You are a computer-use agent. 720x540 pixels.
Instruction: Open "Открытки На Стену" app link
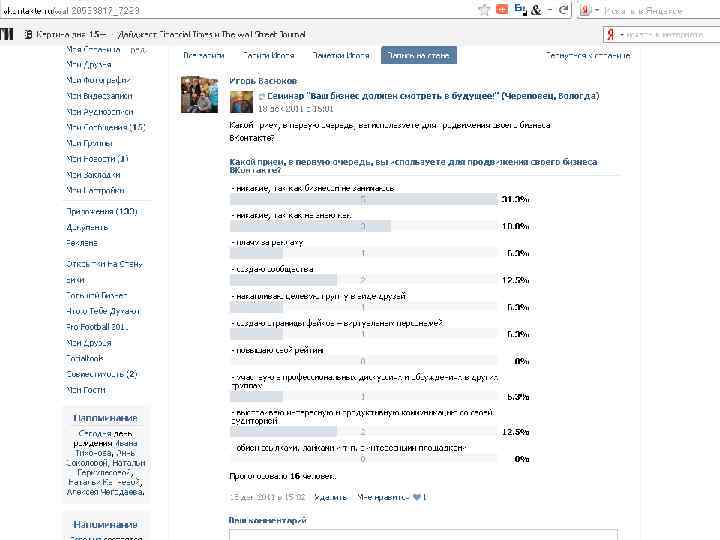point(104,264)
